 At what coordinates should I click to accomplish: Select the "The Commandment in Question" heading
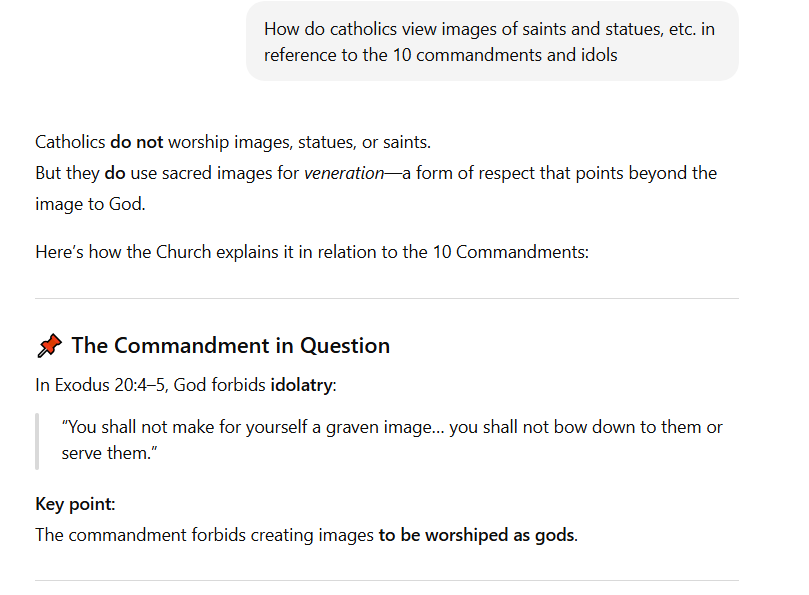(230, 346)
